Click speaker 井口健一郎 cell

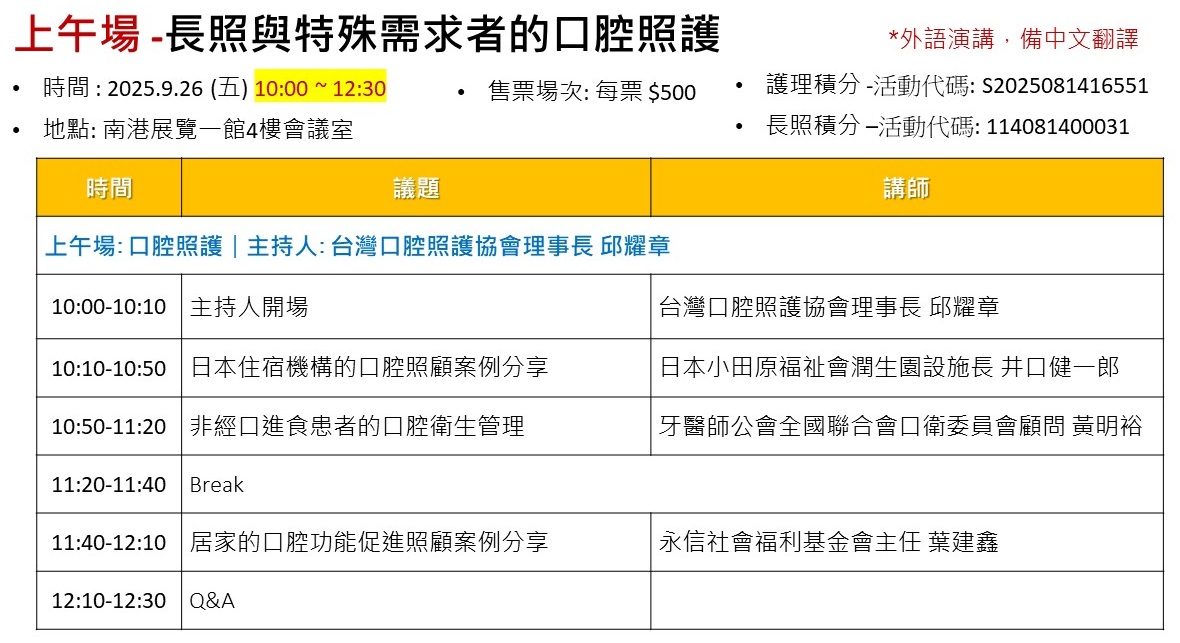click(x=889, y=368)
